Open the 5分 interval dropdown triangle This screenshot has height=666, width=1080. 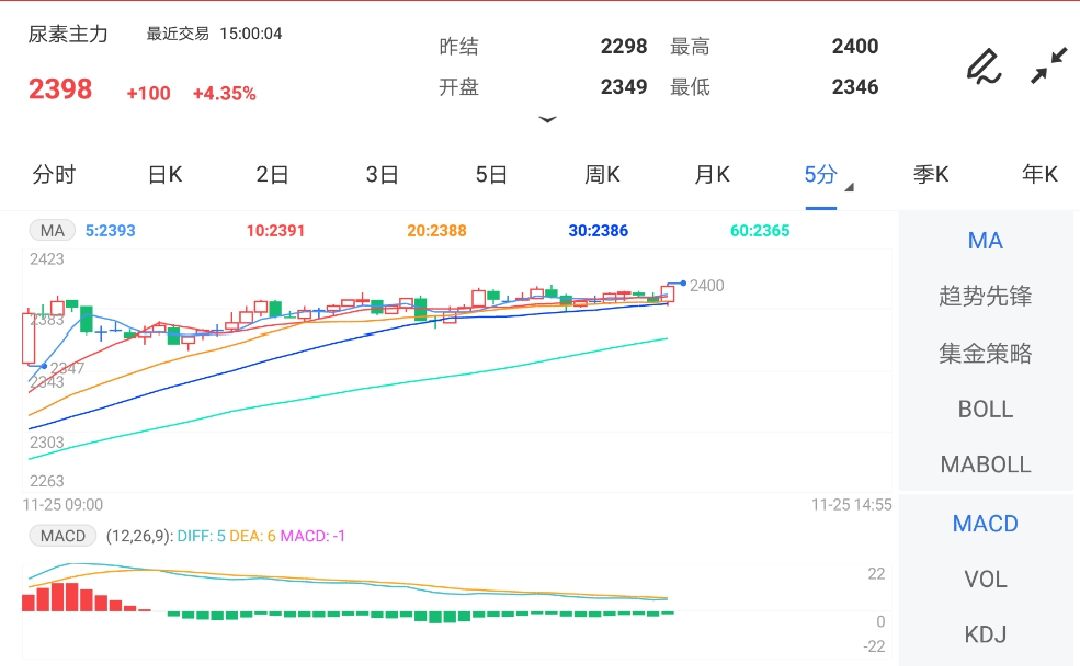(849, 187)
